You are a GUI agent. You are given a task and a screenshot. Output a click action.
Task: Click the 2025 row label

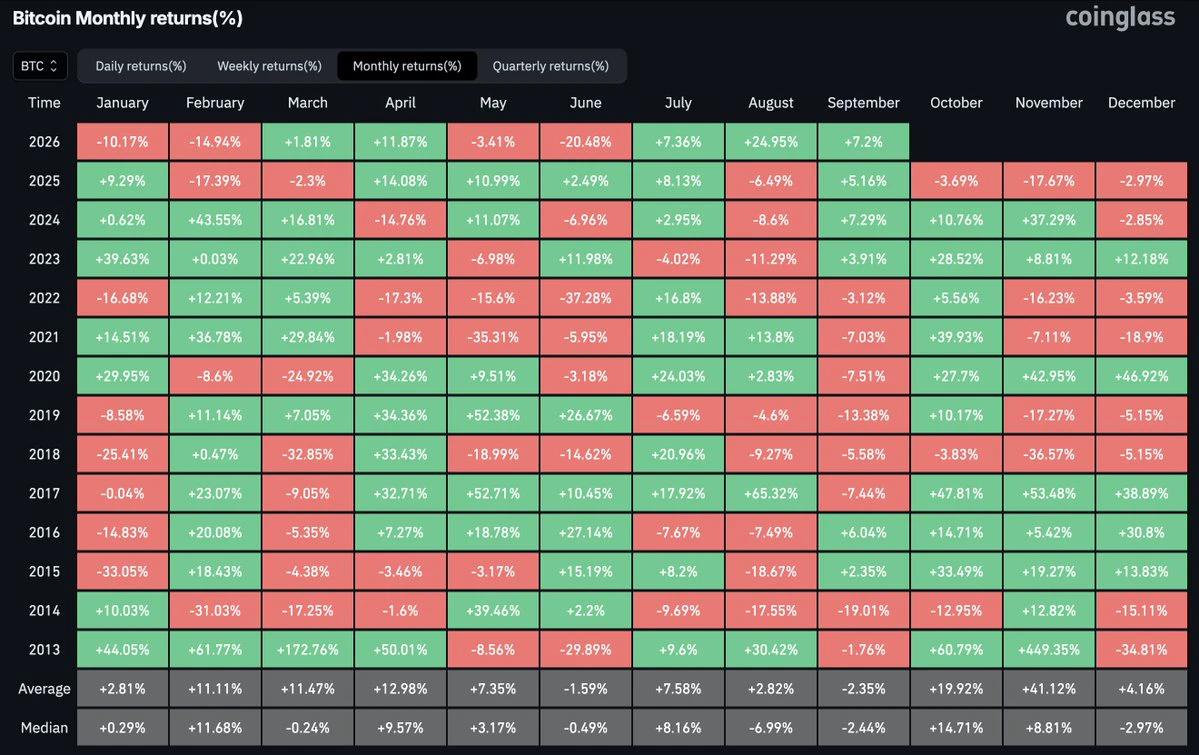[x=44, y=181]
